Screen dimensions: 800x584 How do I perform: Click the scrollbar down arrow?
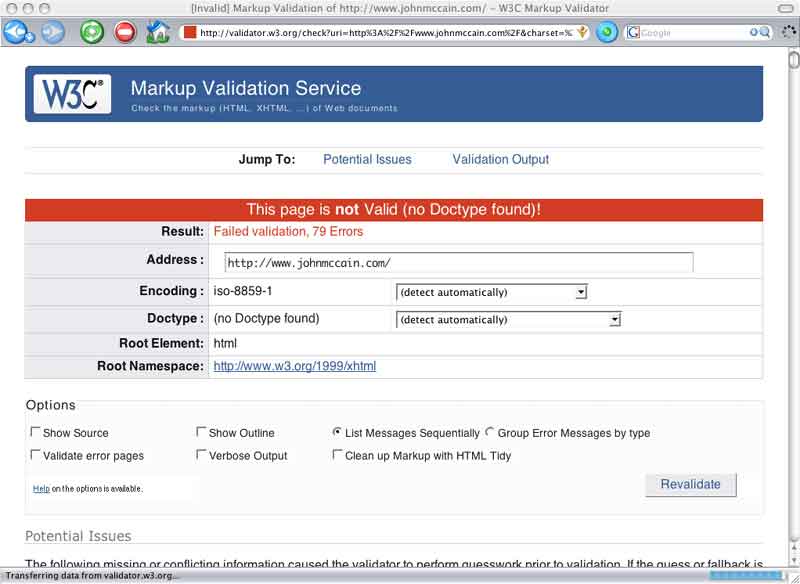click(794, 560)
